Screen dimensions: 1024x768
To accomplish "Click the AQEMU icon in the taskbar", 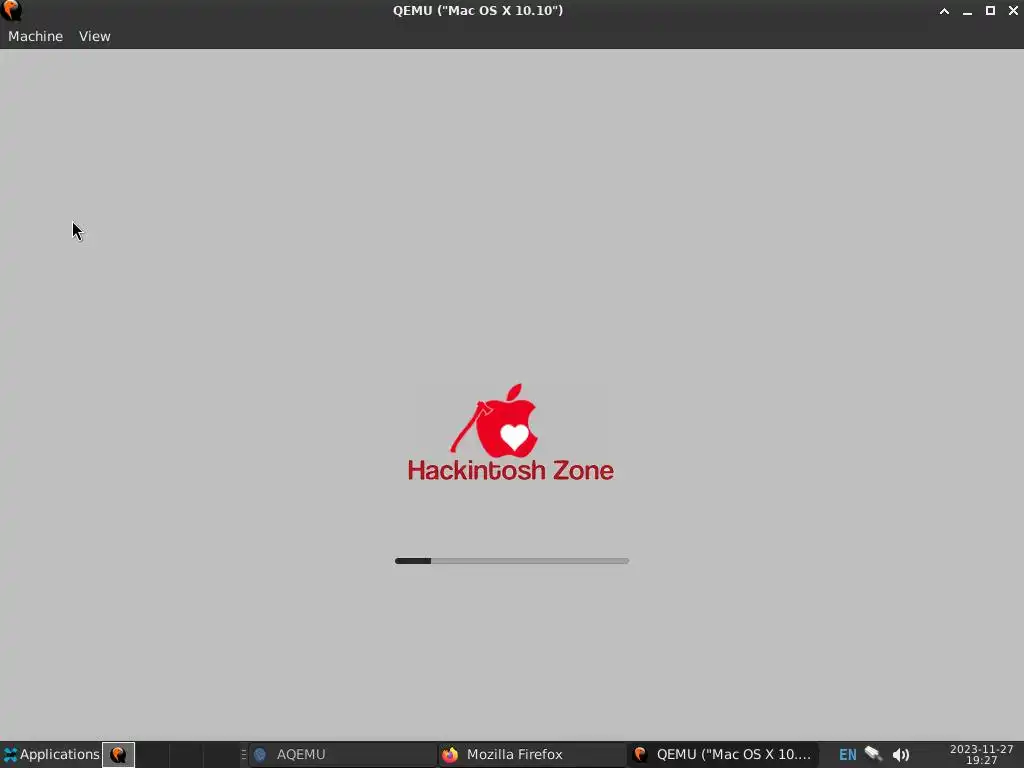I will coord(260,755).
